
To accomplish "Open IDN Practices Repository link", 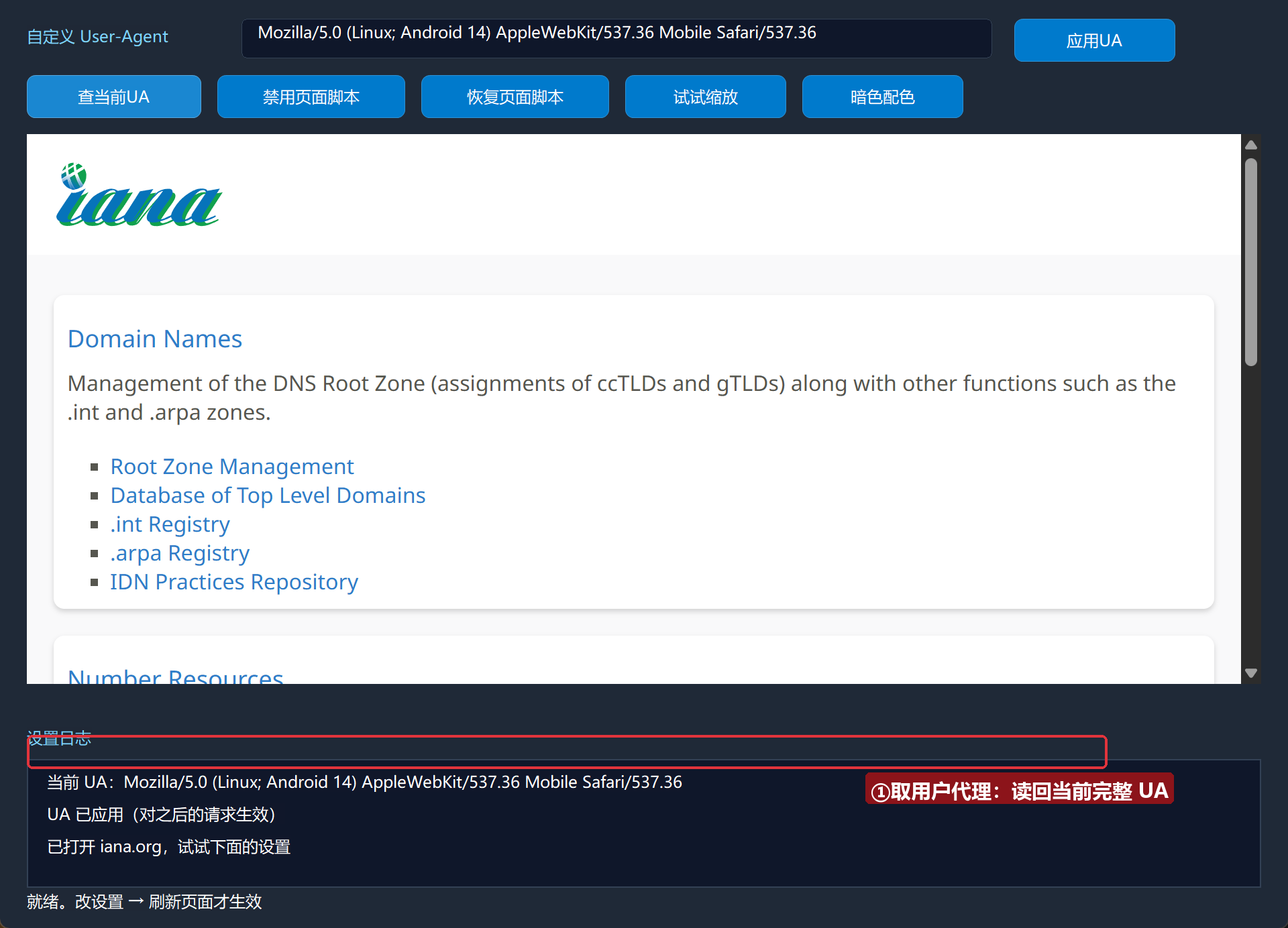I will [x=234, y=581].
